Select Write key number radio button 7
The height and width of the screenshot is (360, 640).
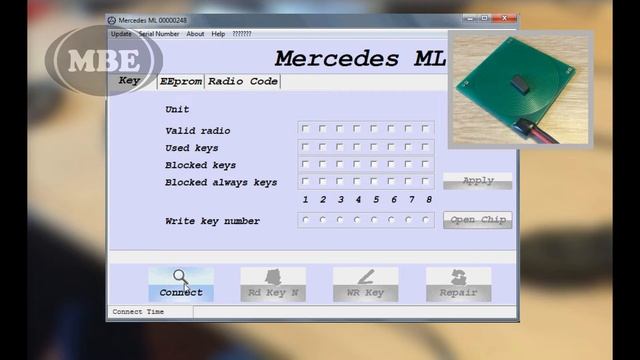pyautogui.click(x=408, y=220)
